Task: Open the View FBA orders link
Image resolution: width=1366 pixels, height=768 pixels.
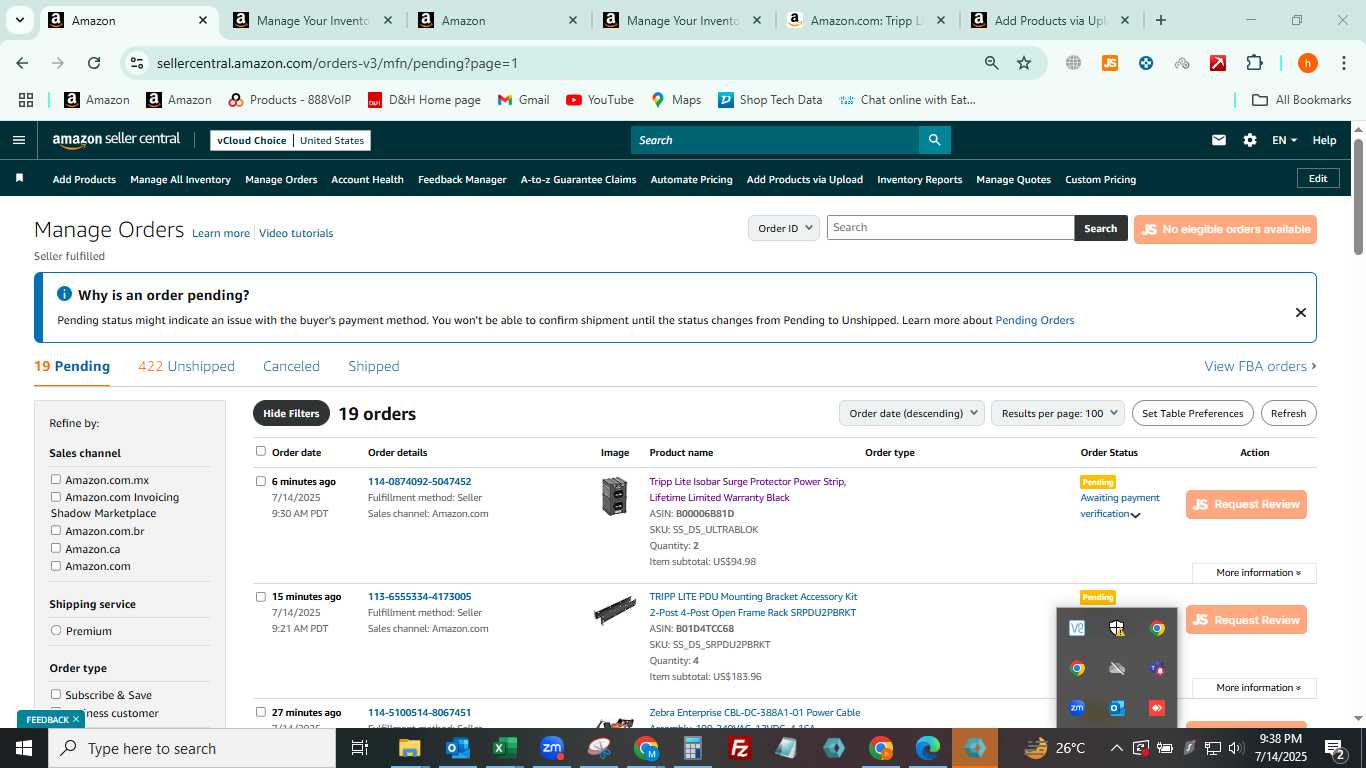Action: pos(1260,366)
